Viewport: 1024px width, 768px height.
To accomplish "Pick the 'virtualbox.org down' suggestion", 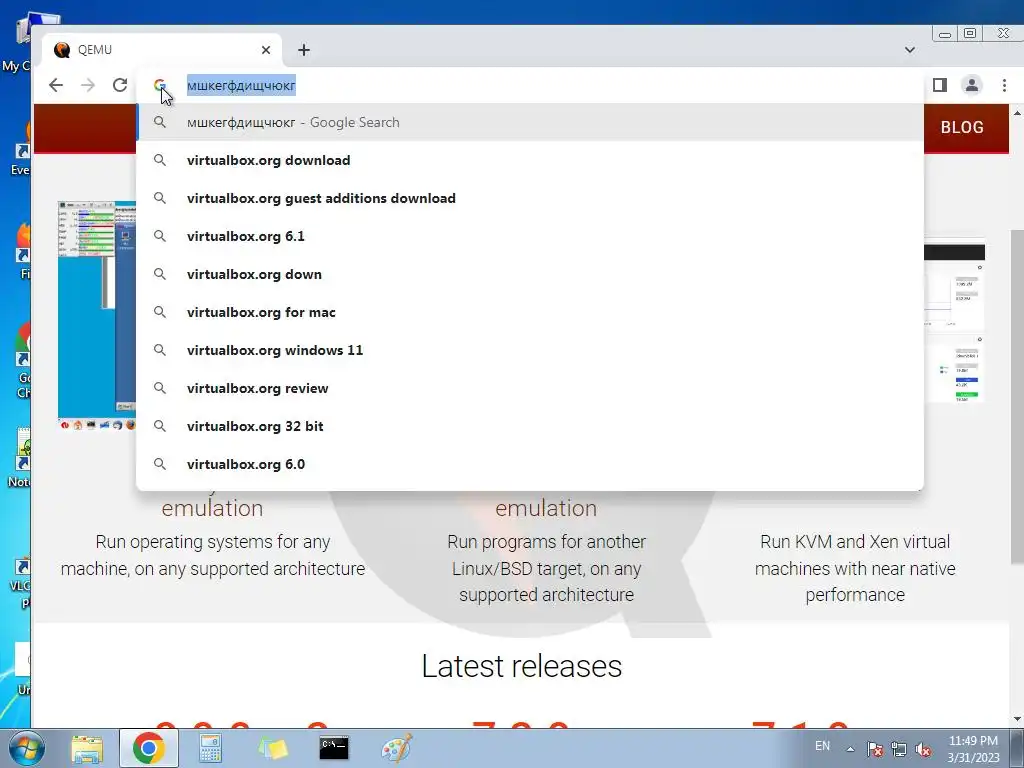I will (x=530, y=274).
